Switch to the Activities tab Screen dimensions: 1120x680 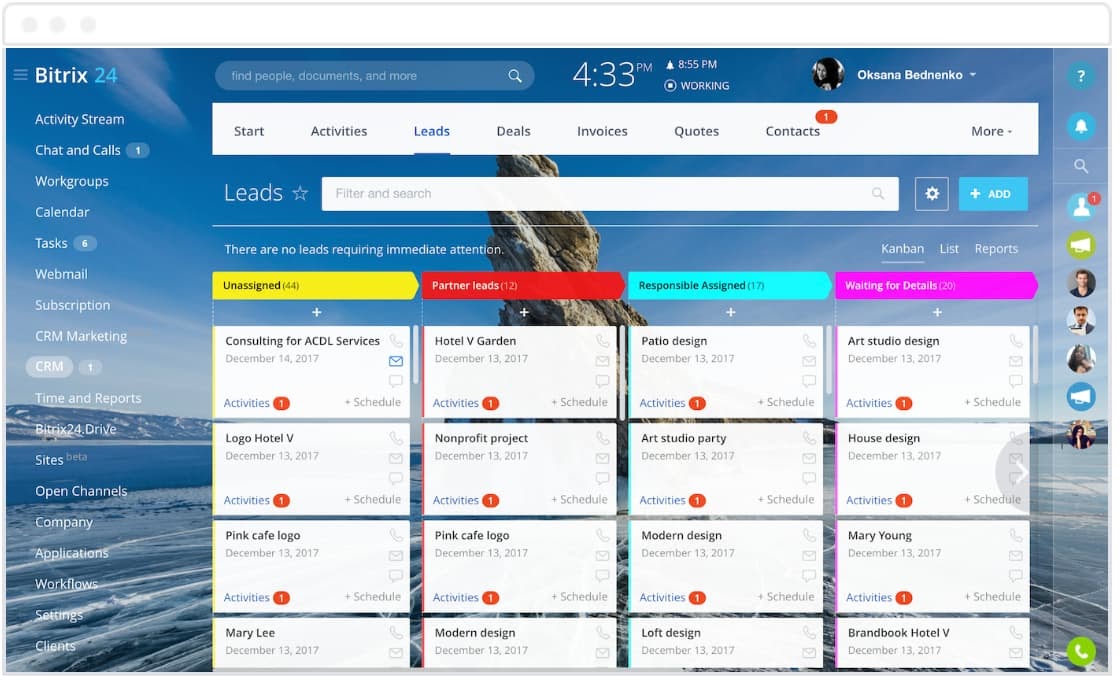[341, 132]
